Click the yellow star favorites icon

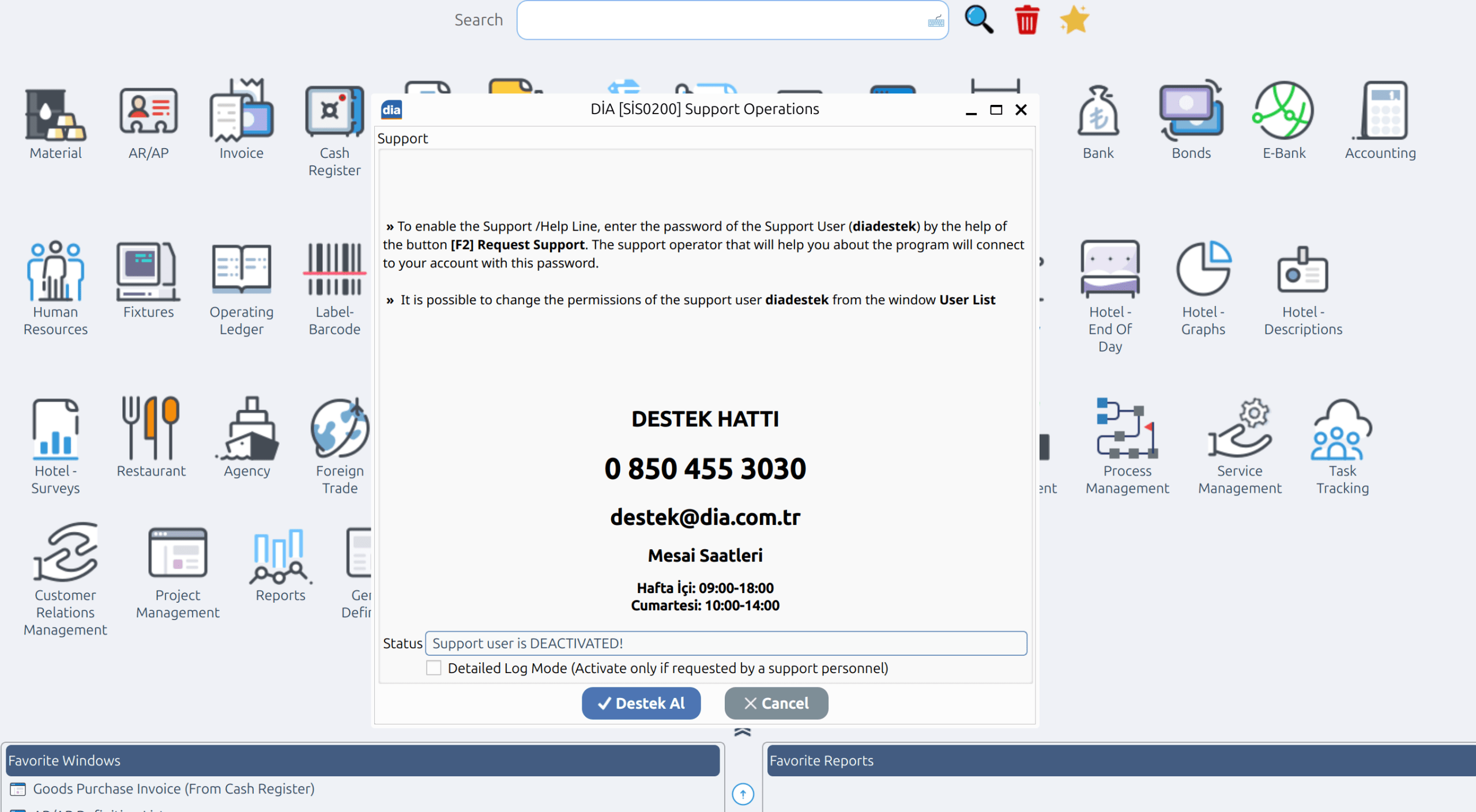click(1074, 20)
